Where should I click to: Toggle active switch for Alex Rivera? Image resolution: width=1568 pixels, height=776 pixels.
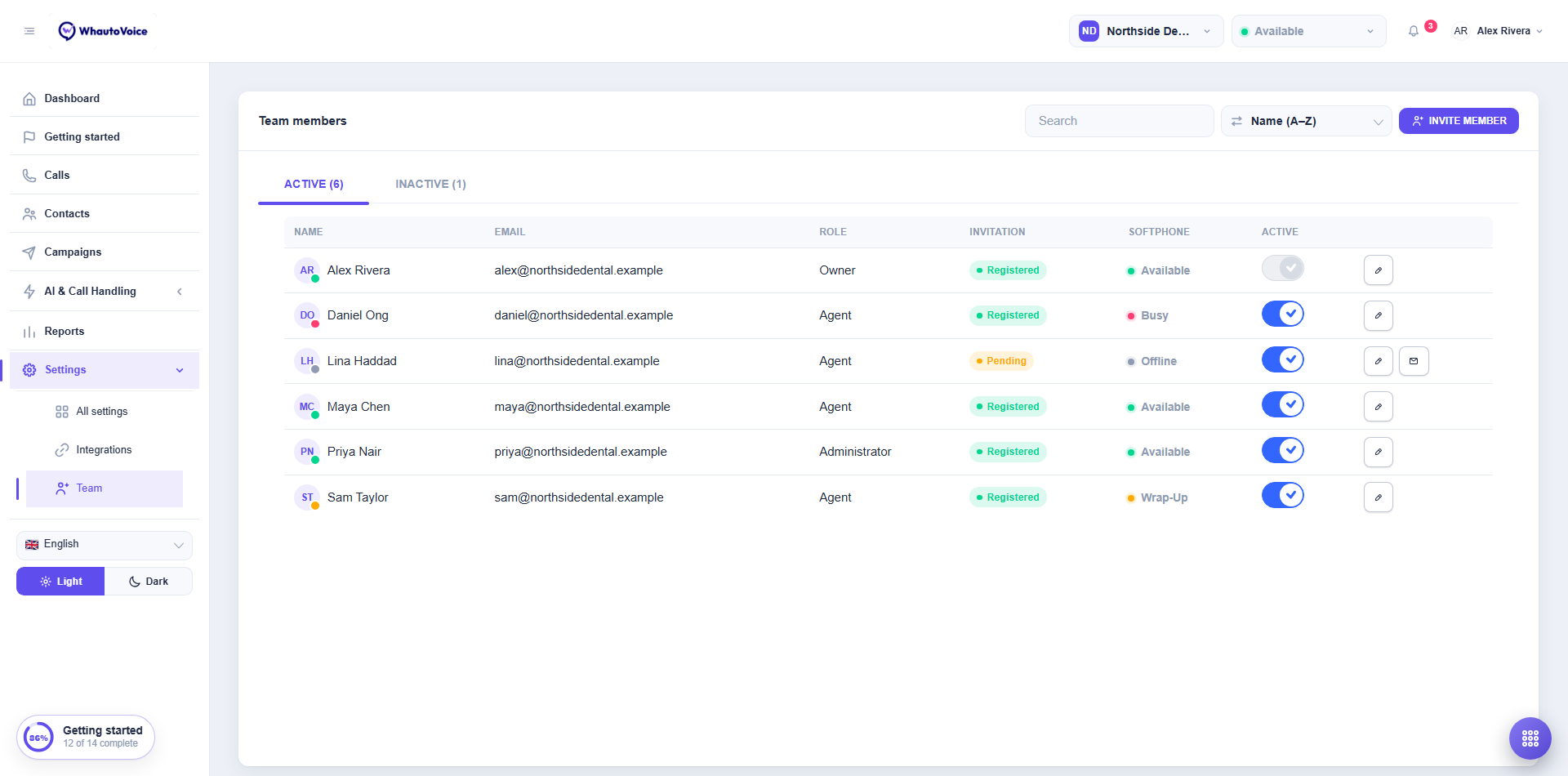1283,268
